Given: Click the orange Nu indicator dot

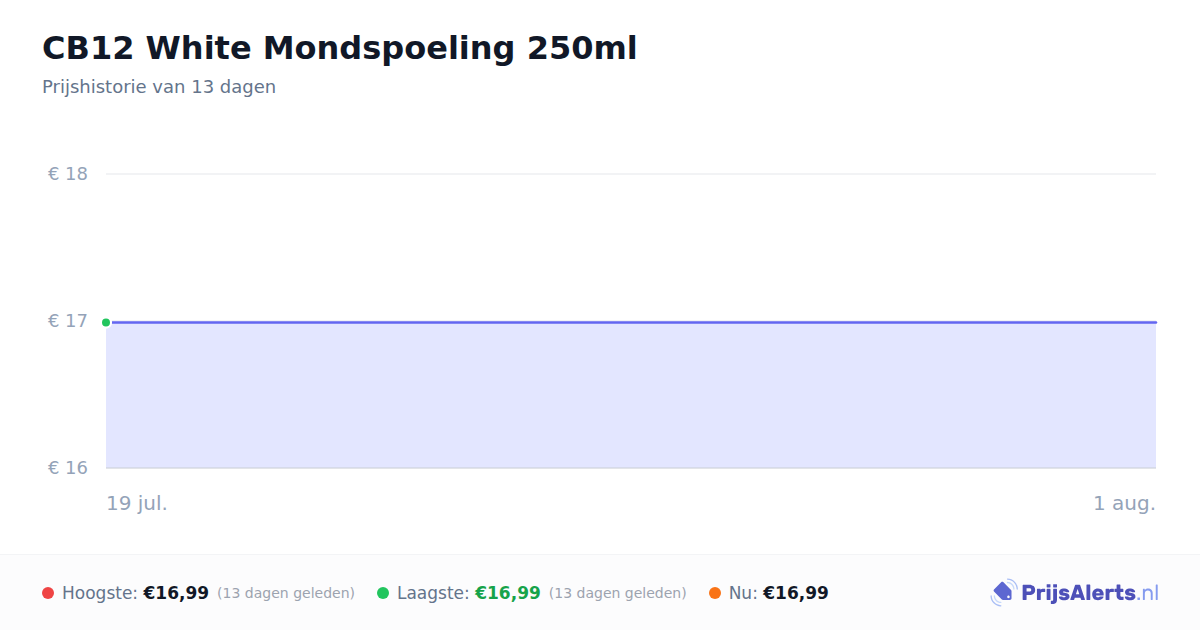Looking at the screenshot, I should (x=715, y=593).
